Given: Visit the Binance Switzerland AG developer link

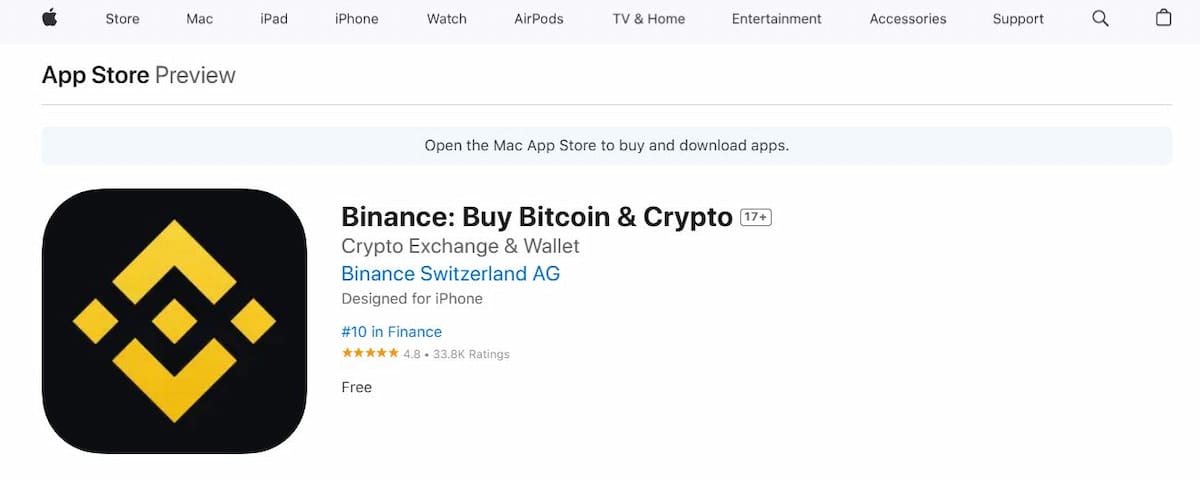Looking at the screenshot, I should pyautogui.click(x=450, y=273).
